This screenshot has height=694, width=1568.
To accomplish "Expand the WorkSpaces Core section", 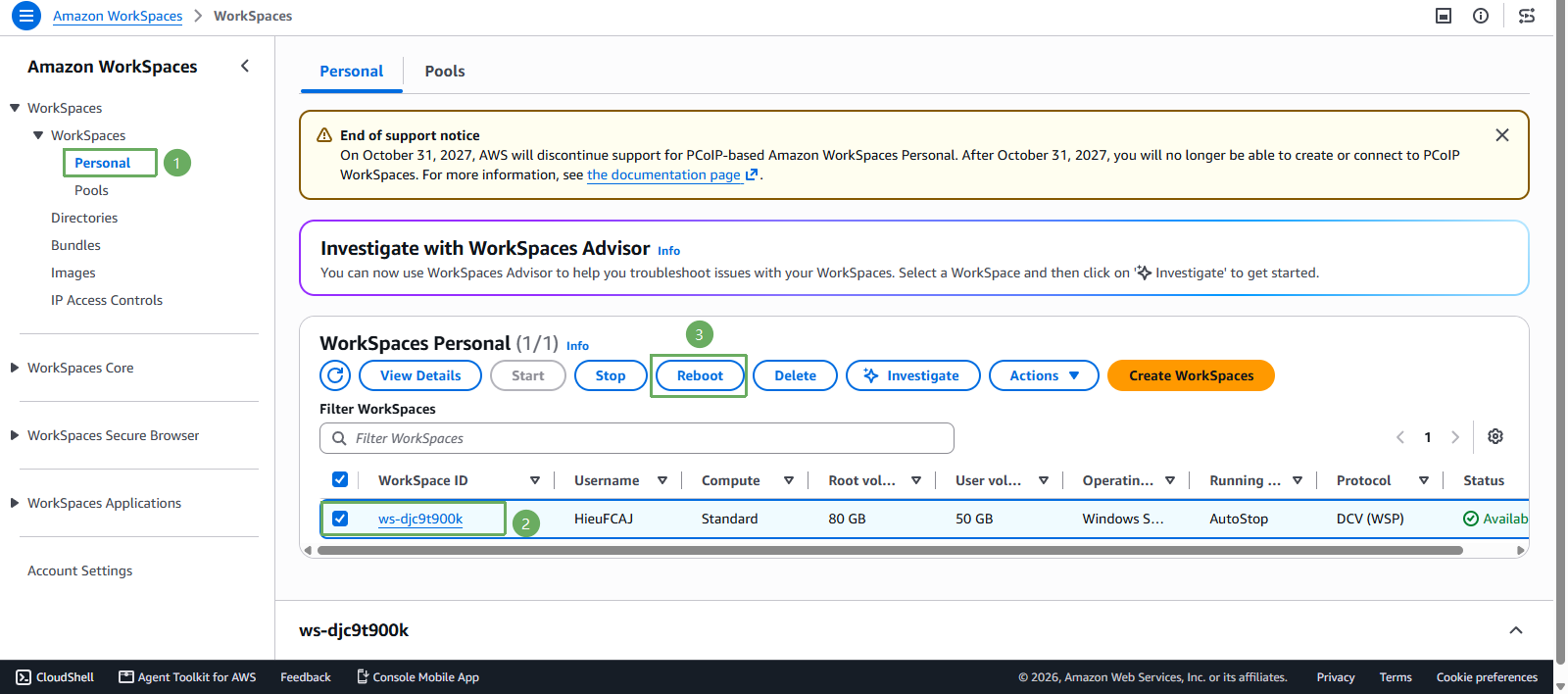I will tap(15, 368).
